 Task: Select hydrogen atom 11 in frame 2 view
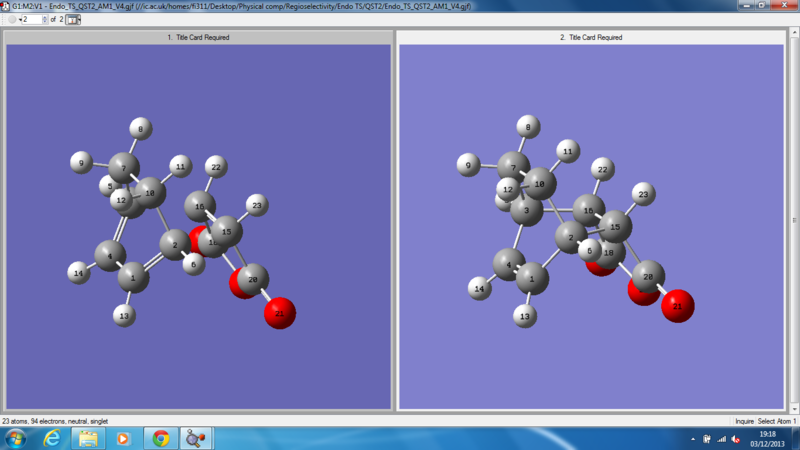coord(568,152)
